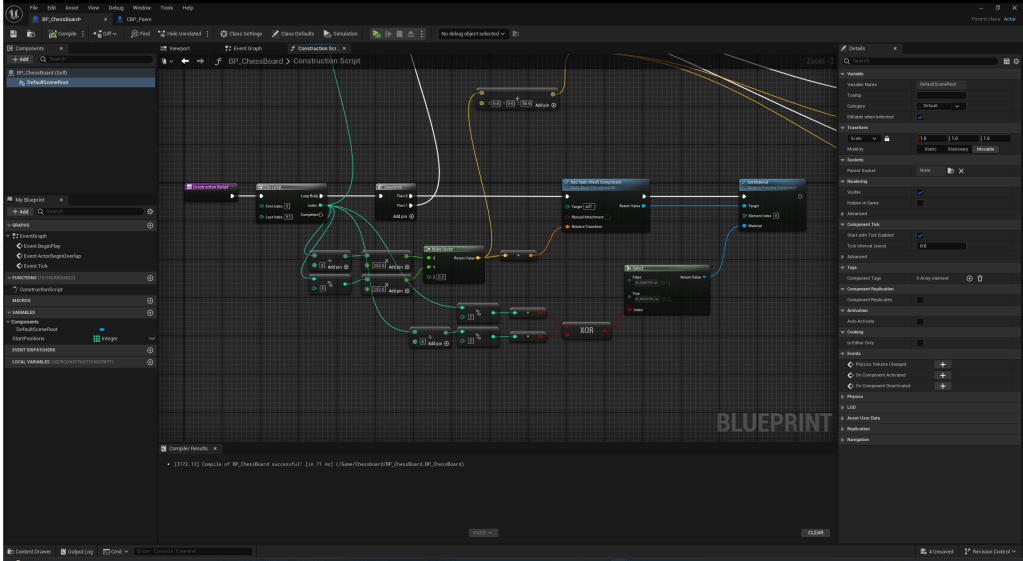
Task: Save the blueprint with the floppy disk icon
Action: (14, 33)
